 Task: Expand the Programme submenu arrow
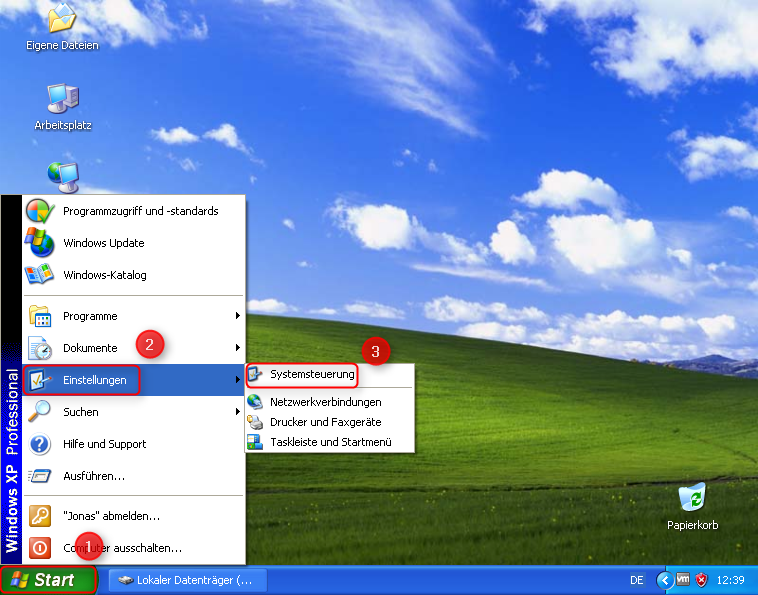[x=237, y=316]
